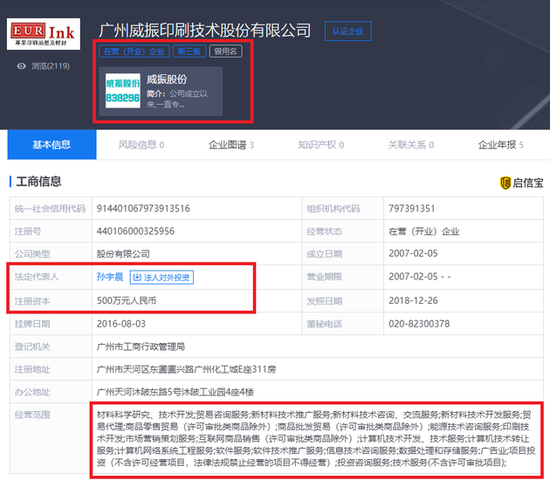
Task: Click the 启信宝 shield logo icon
Action: [x=505, y=183]
